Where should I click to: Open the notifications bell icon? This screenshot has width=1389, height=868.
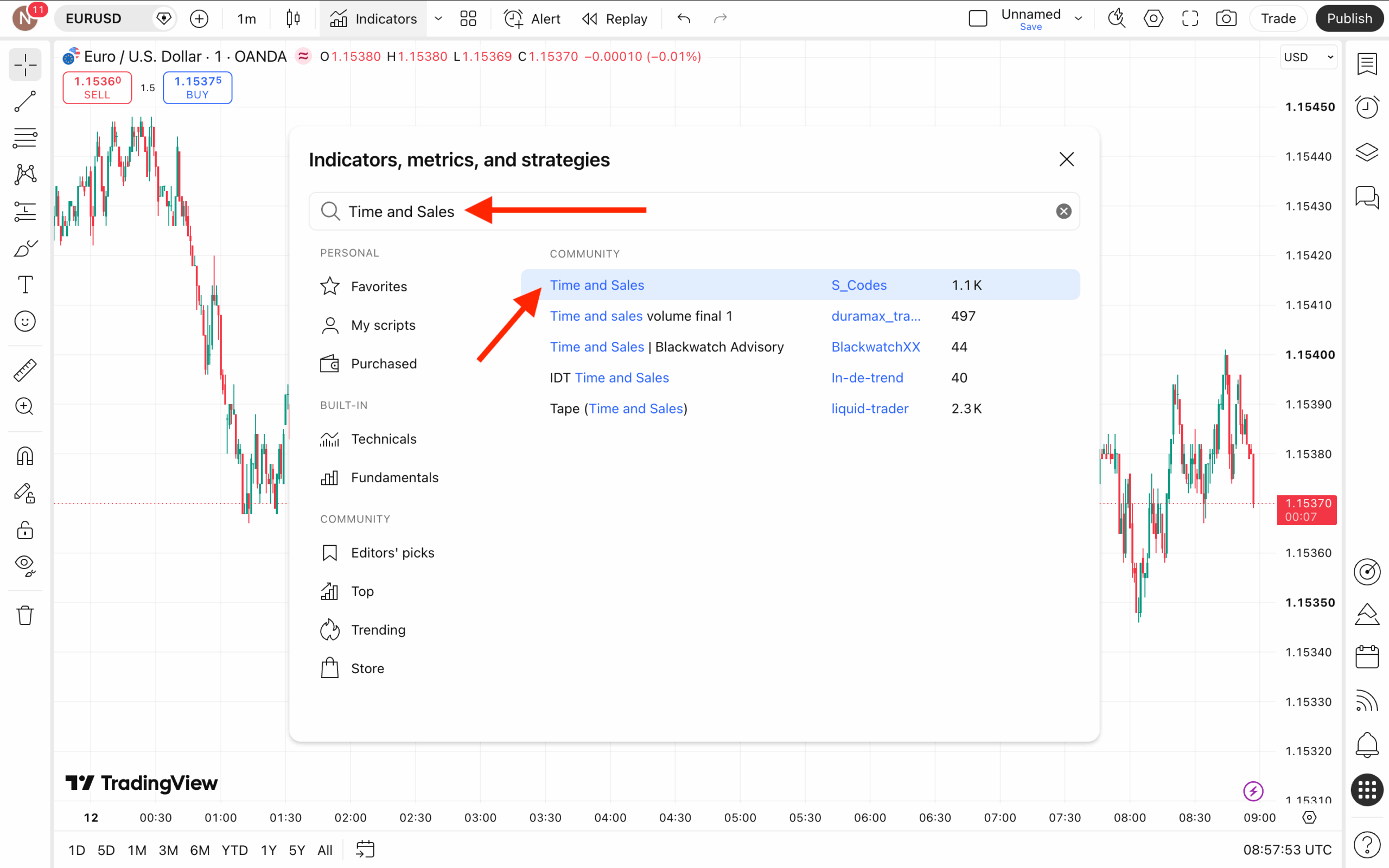point(1367,745)
